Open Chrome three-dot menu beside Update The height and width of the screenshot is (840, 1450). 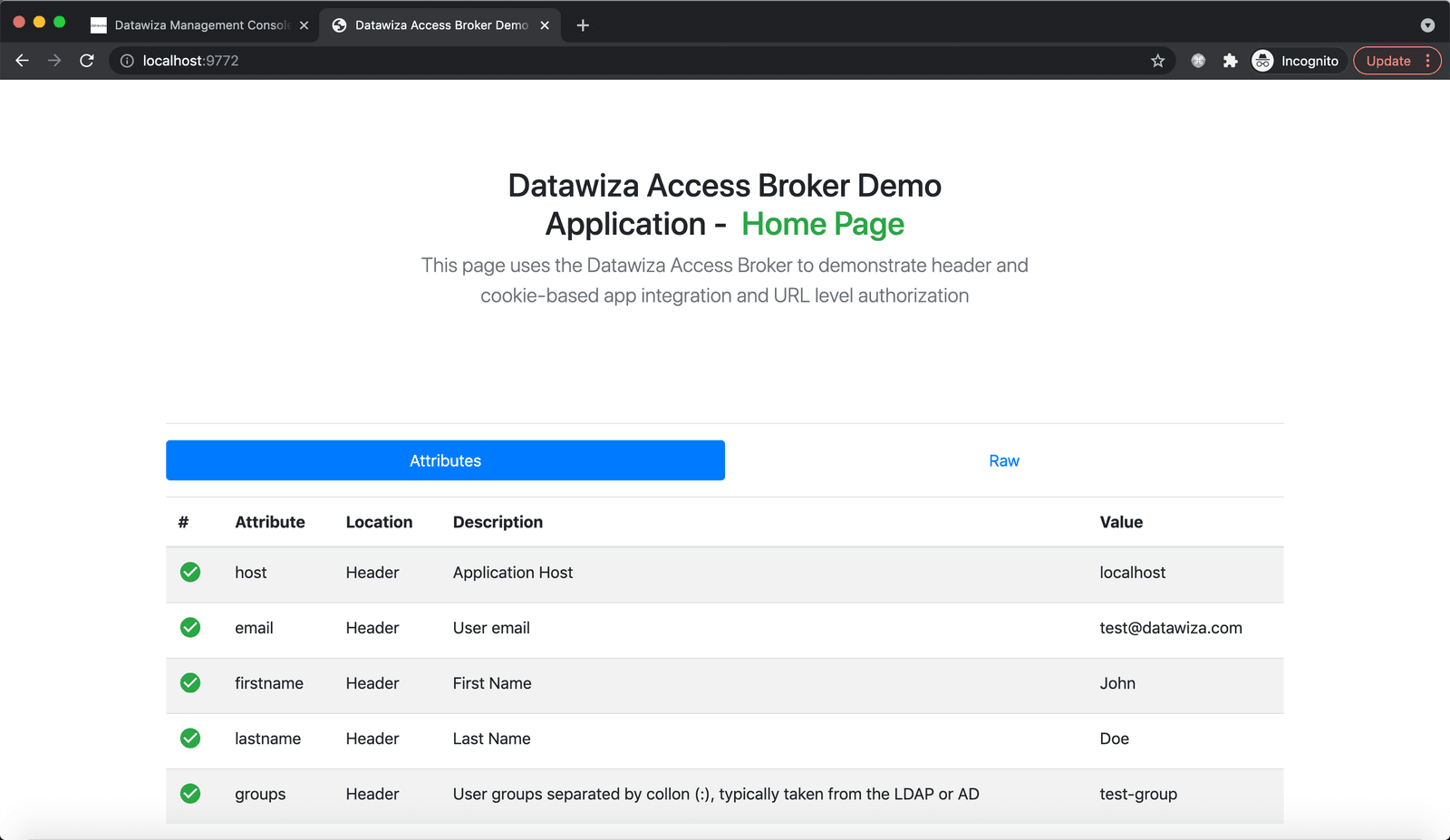pyautogui.click(x=1427, y=61)
